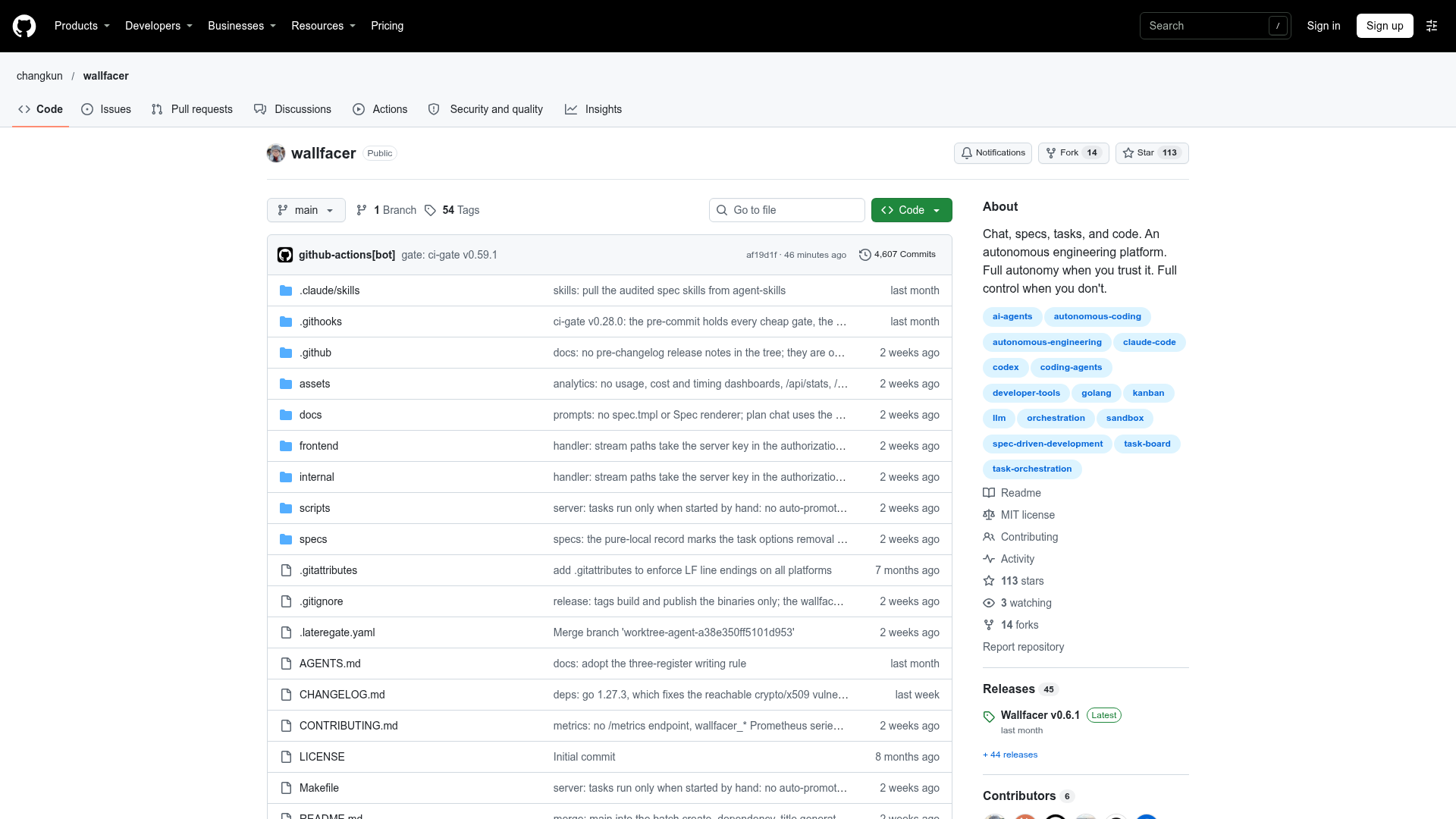1456x819 pixels.
Task: Open the frontend folder
Action: pyautogui.click(x=318, y=446)
